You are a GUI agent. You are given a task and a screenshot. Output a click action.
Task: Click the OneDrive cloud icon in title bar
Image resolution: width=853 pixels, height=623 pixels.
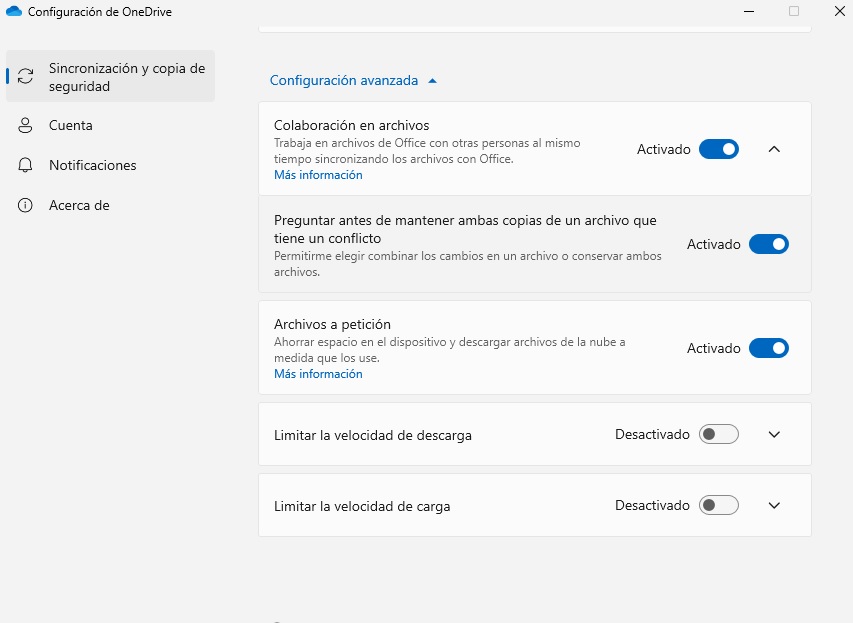pyautogui.click(x=14, y=11)
